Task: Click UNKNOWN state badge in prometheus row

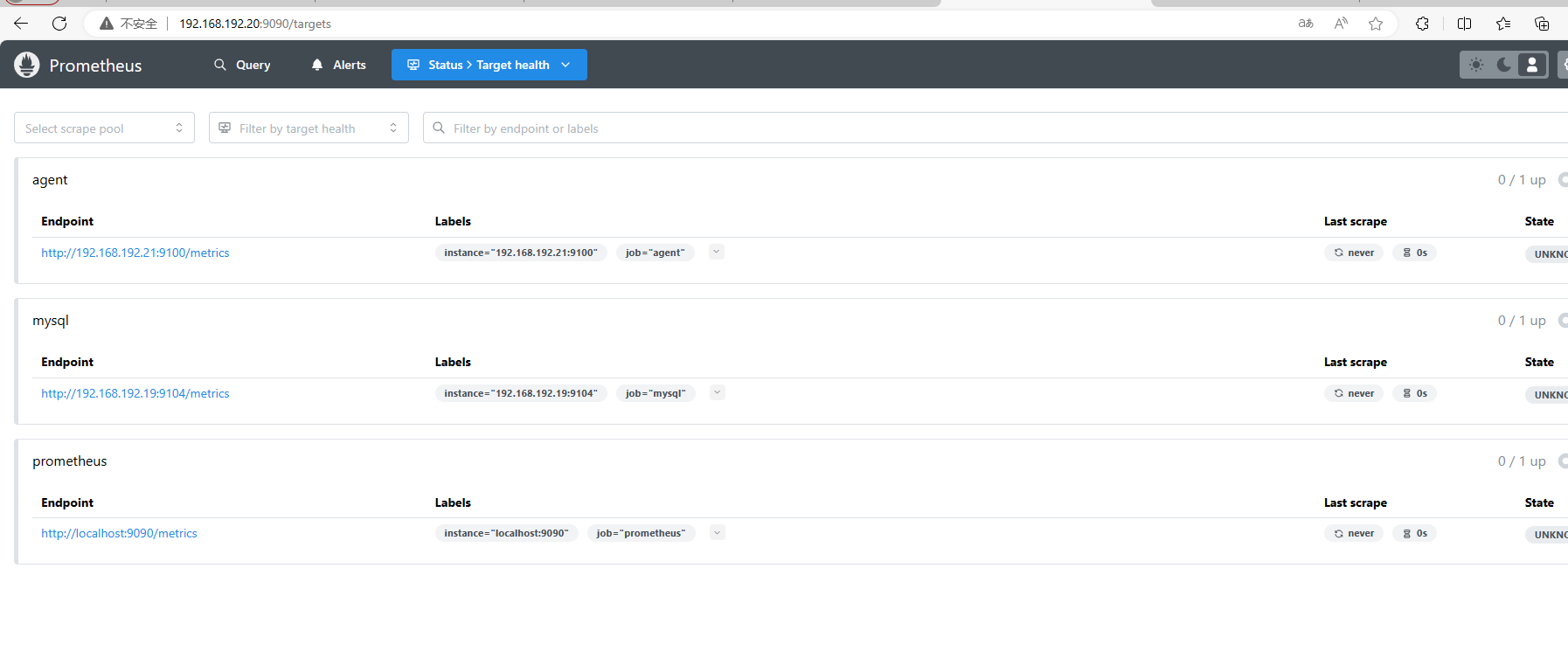Action: click(1547, 534)
